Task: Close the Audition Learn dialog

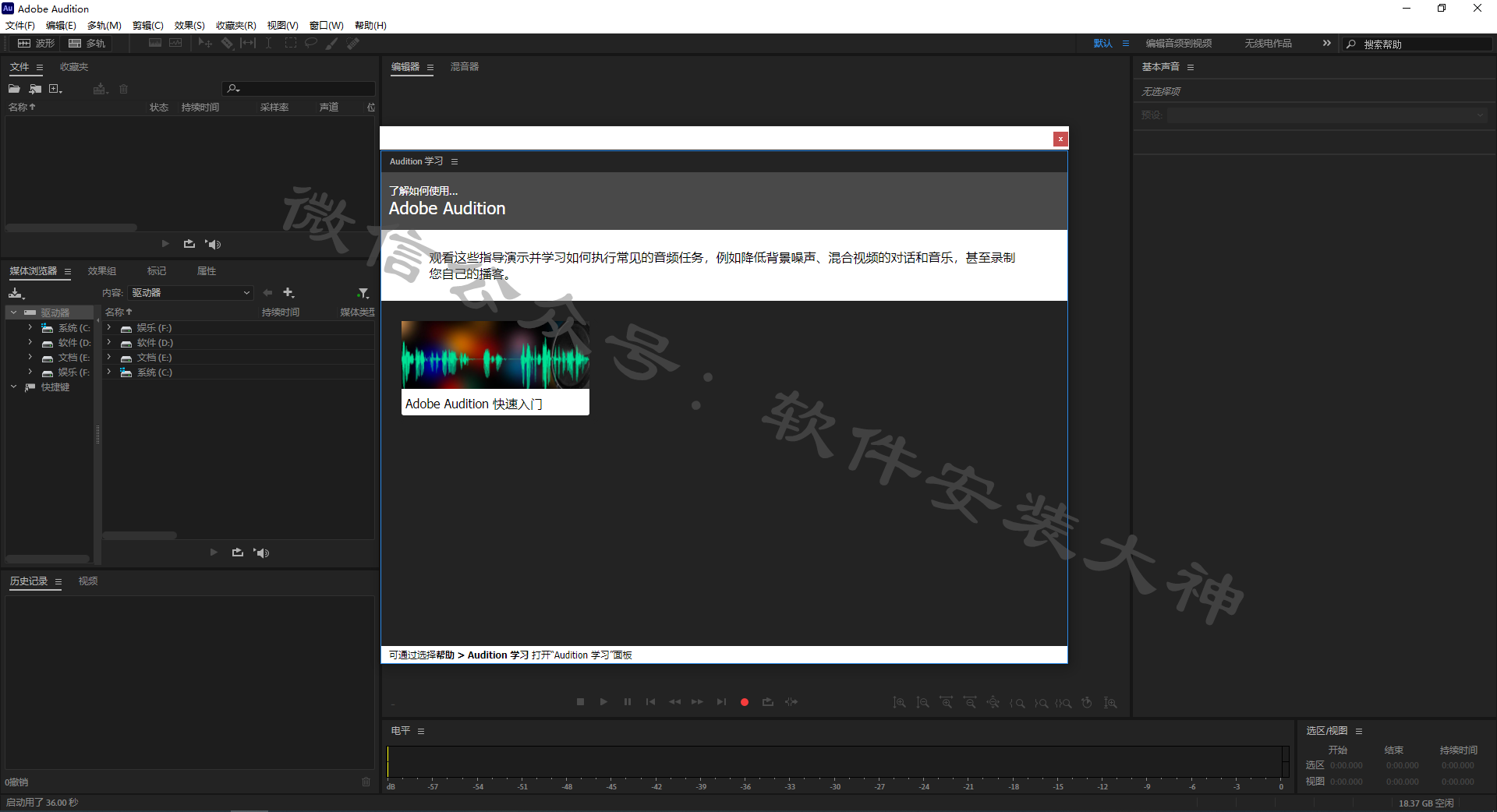Action: pos(1060,139)
